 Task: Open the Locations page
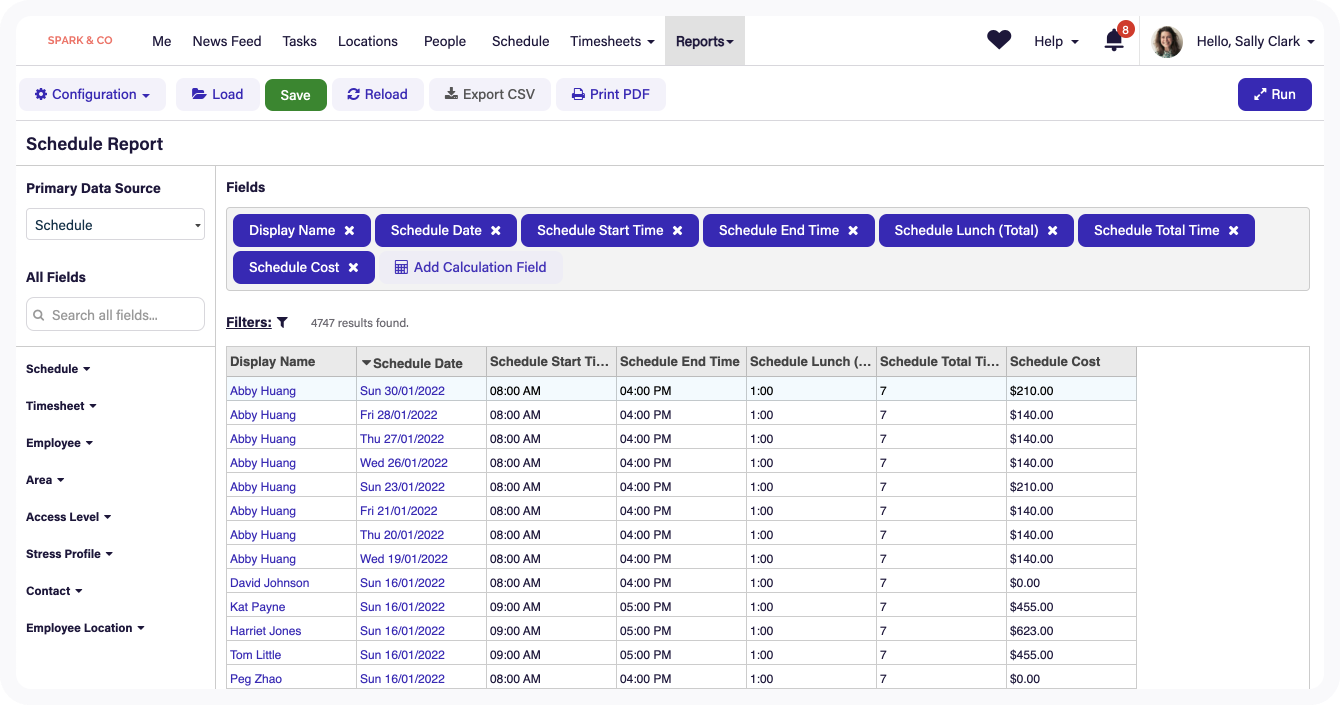(368, 41)
